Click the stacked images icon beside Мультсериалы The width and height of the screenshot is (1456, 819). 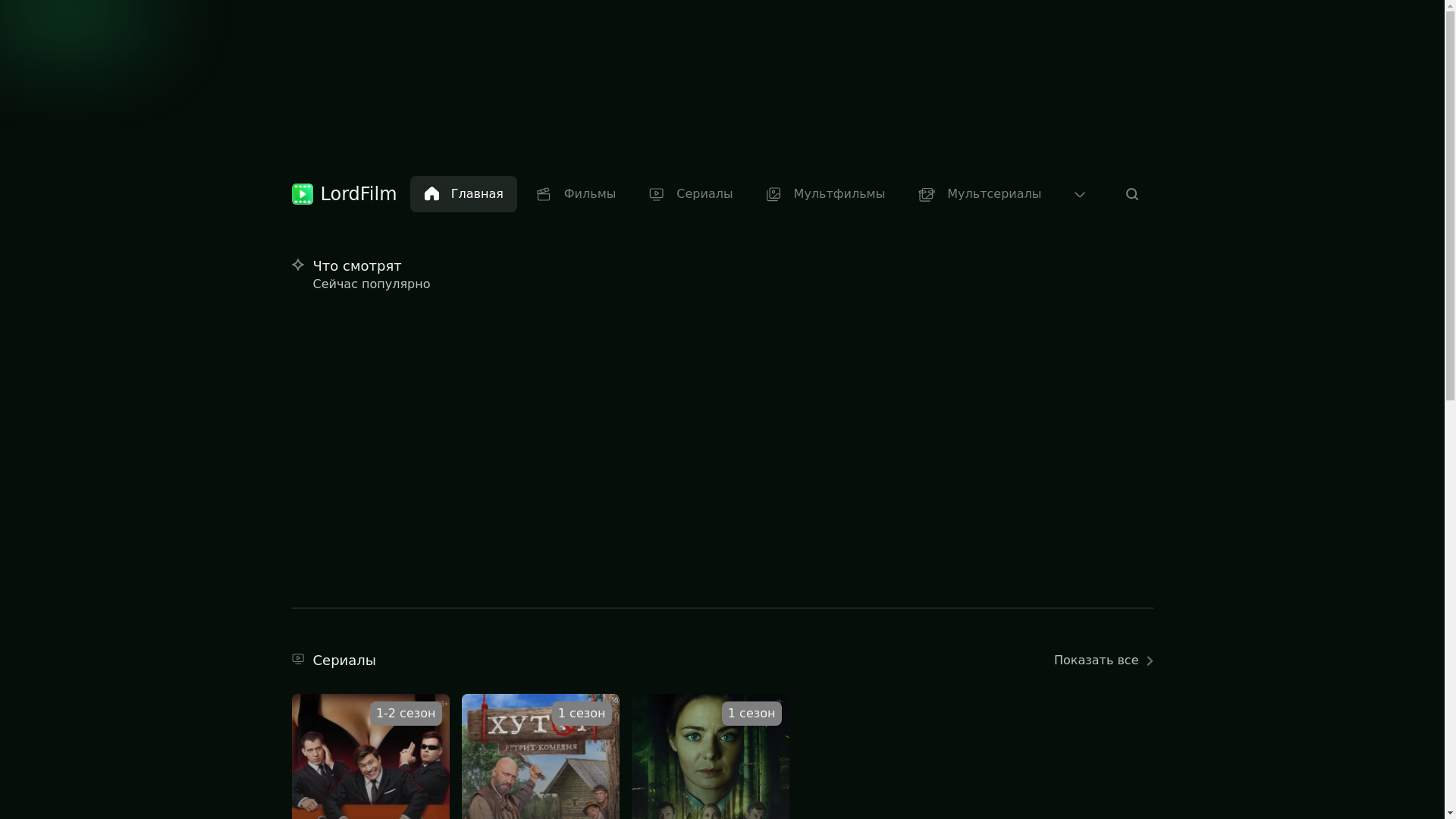point(927,194)
